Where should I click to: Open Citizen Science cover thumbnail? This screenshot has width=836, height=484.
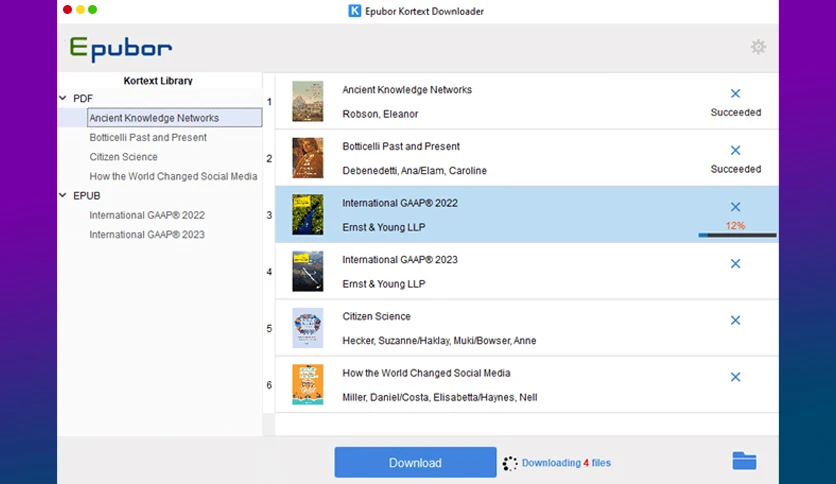click(x=308, y=328)
